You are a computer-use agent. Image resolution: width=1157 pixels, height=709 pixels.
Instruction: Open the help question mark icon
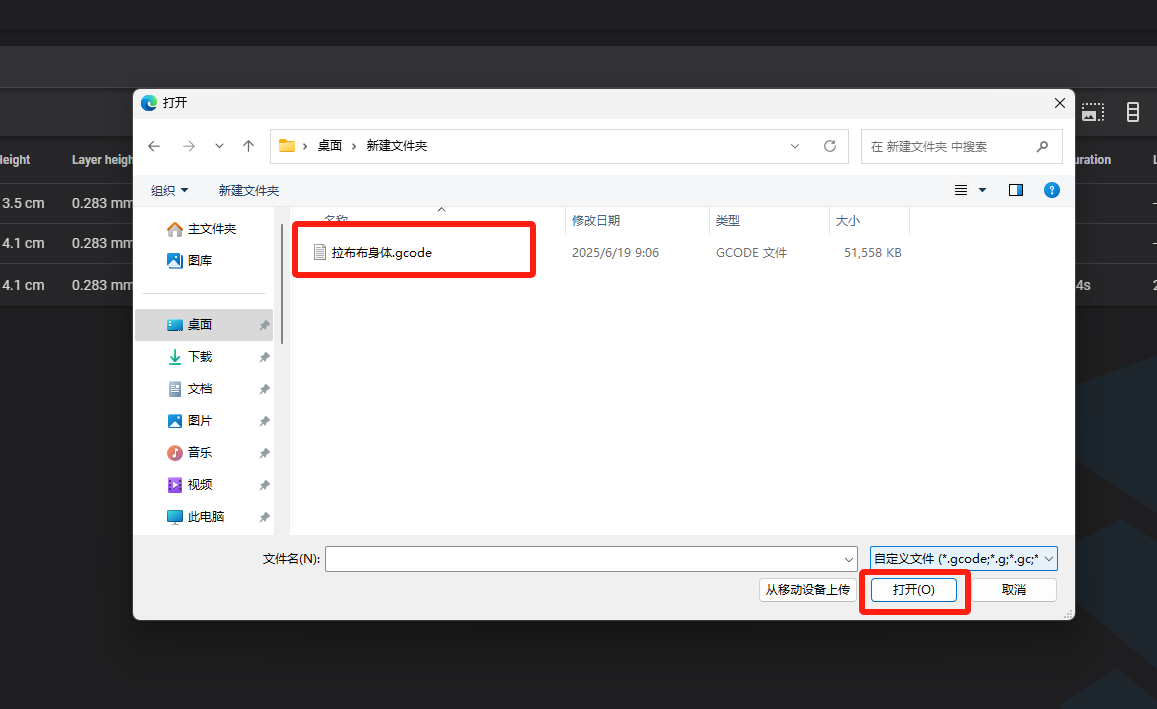[1051, 190]
